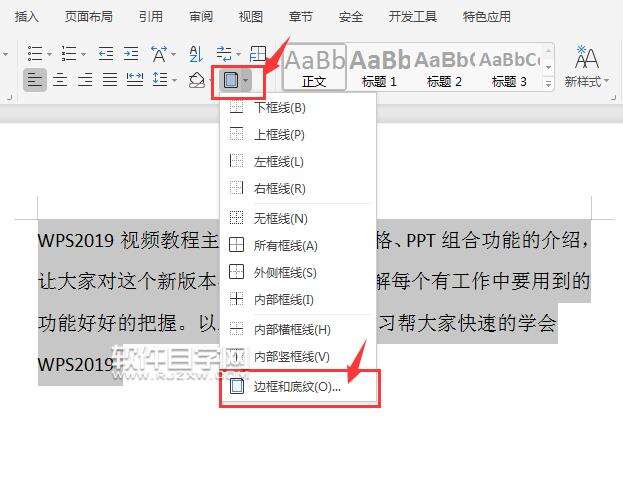
Task: Open line spacing dropdown arrow
Action: click(175, 81)
